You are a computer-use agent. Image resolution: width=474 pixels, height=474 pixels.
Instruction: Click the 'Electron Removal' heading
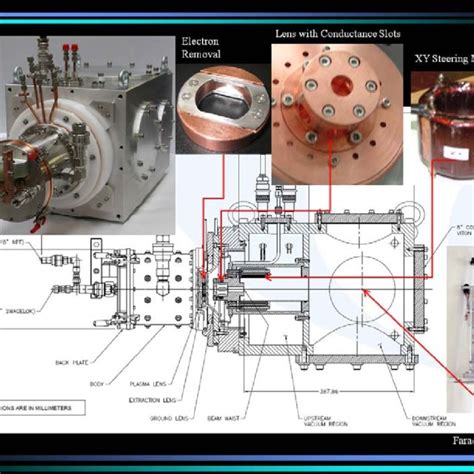[x=201, y=48]
